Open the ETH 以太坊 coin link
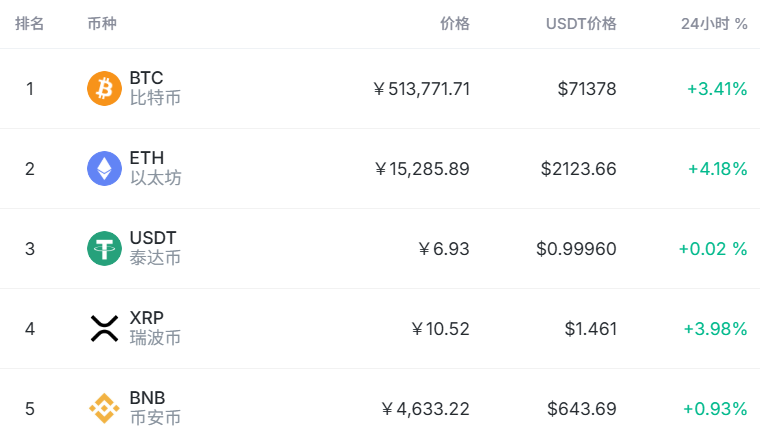Image resolution: width=760 pixels, height=448 pixels. click(155, 168)
